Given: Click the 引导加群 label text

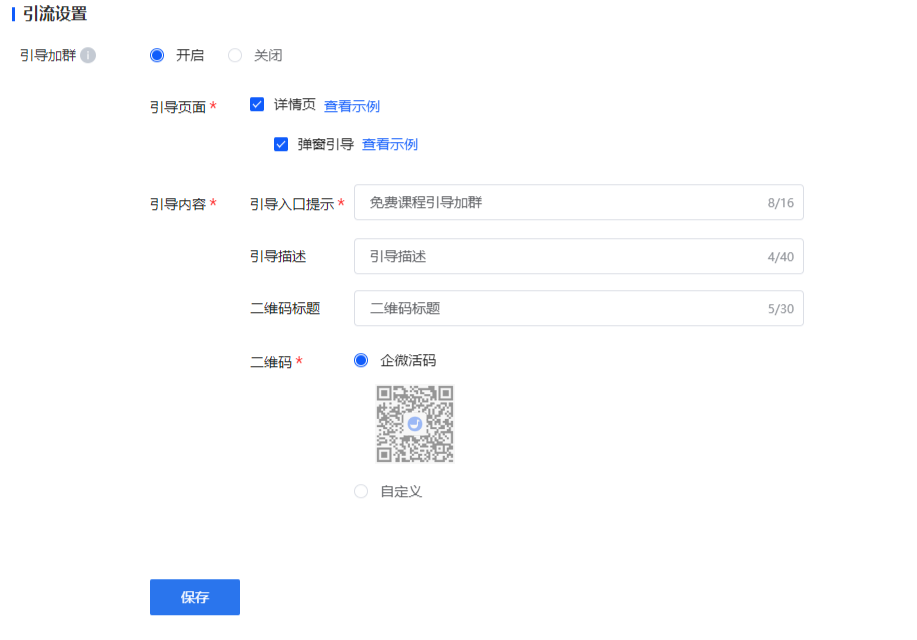Looking at the screenshot, I should 48,55.
